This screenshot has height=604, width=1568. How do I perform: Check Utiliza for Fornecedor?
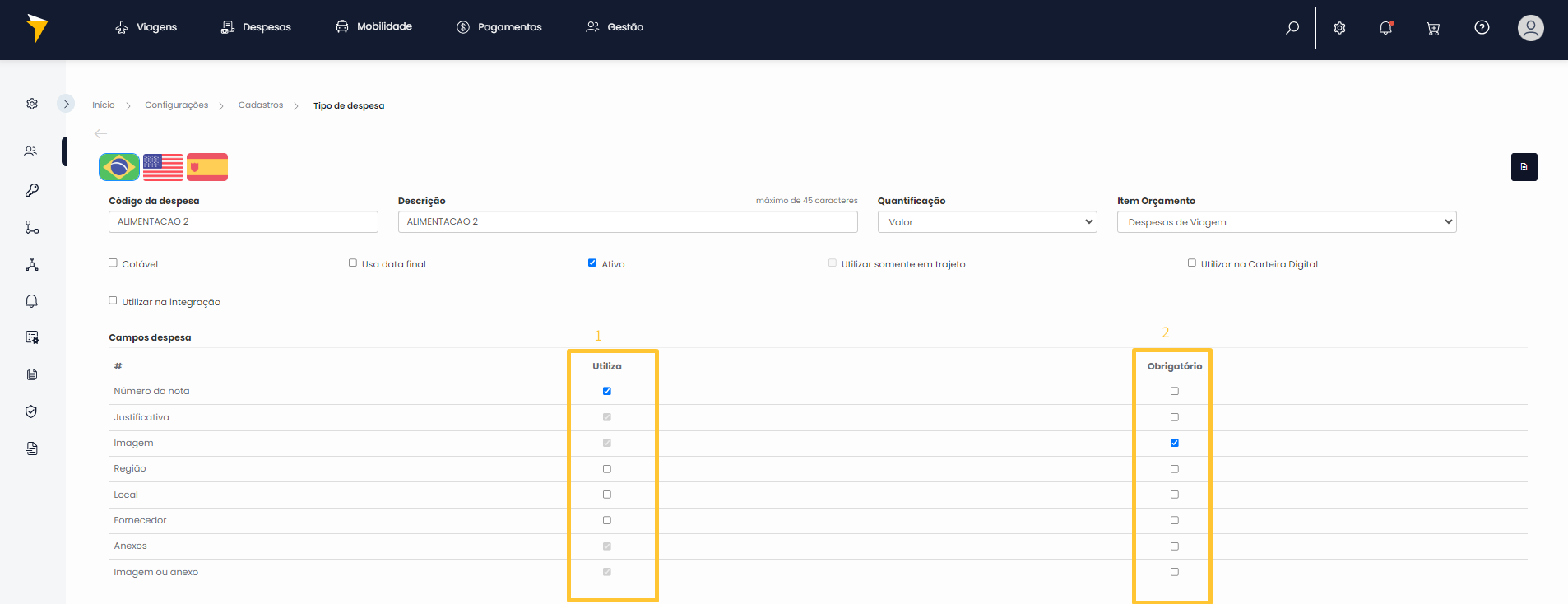(x=607, y=520)
